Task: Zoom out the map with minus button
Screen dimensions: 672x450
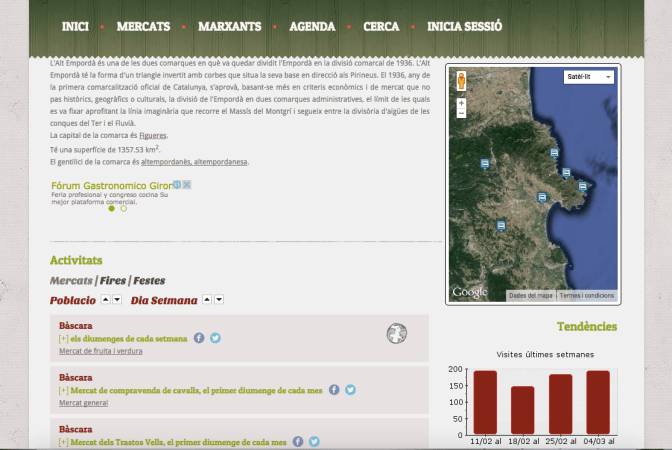Action: click(461, 114)
